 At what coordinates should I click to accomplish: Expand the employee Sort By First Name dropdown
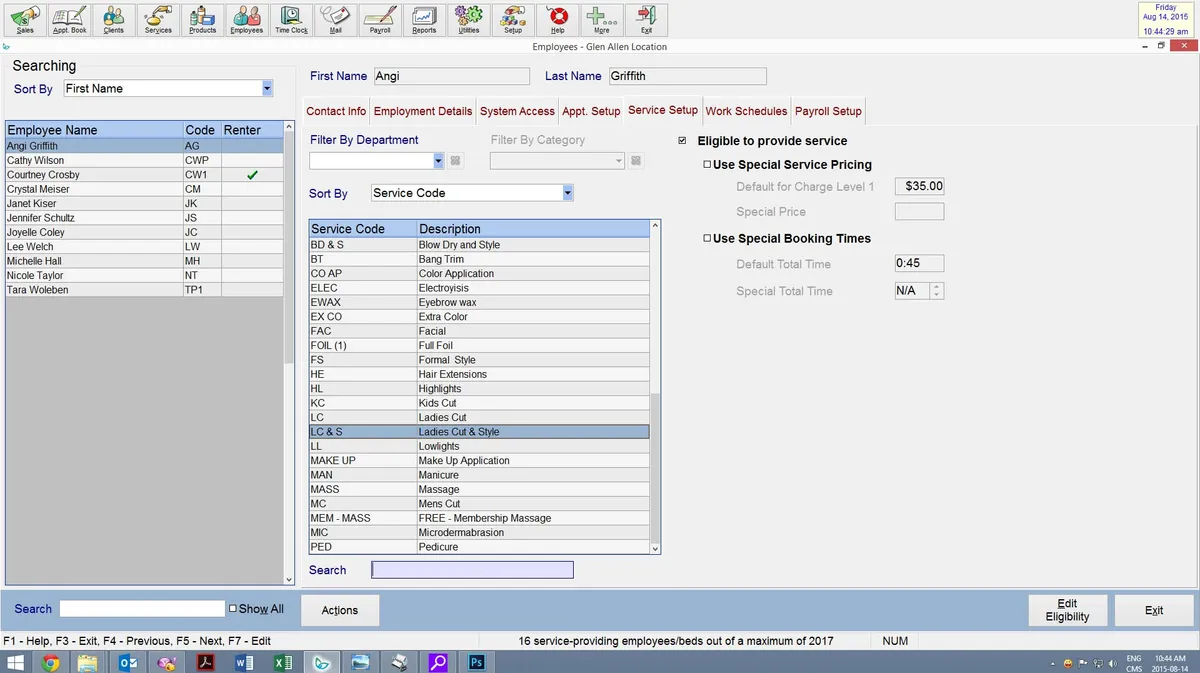267,89
